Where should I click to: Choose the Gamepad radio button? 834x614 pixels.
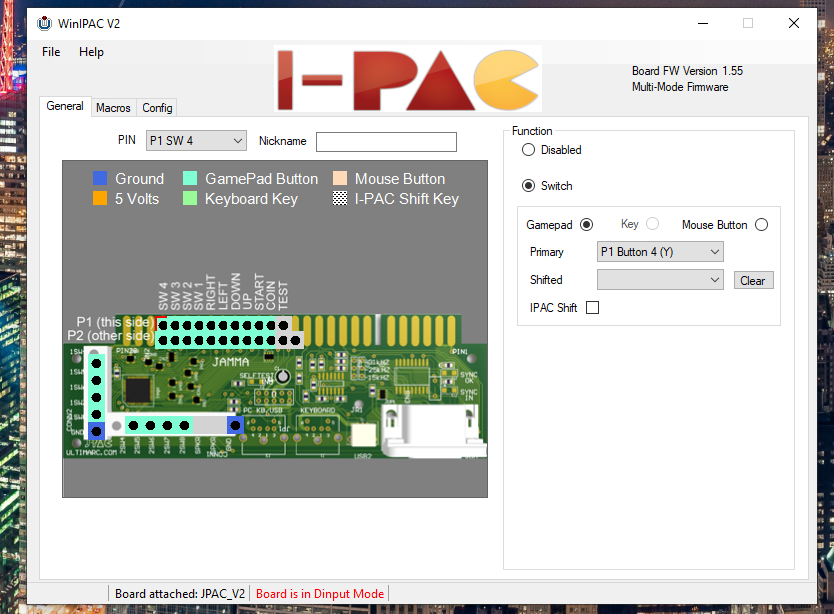pos(587,225)
